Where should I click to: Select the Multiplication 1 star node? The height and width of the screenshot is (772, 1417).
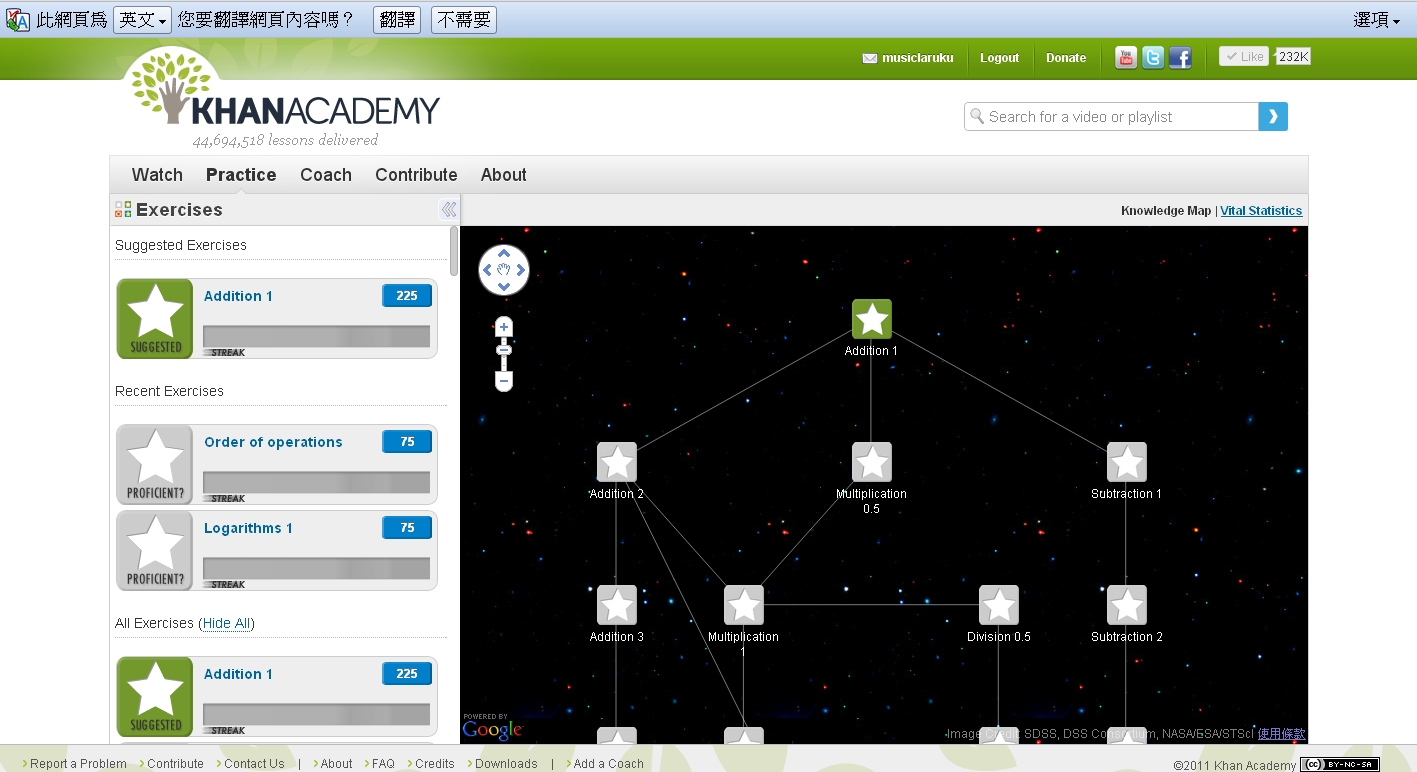[x=743, y=605]
